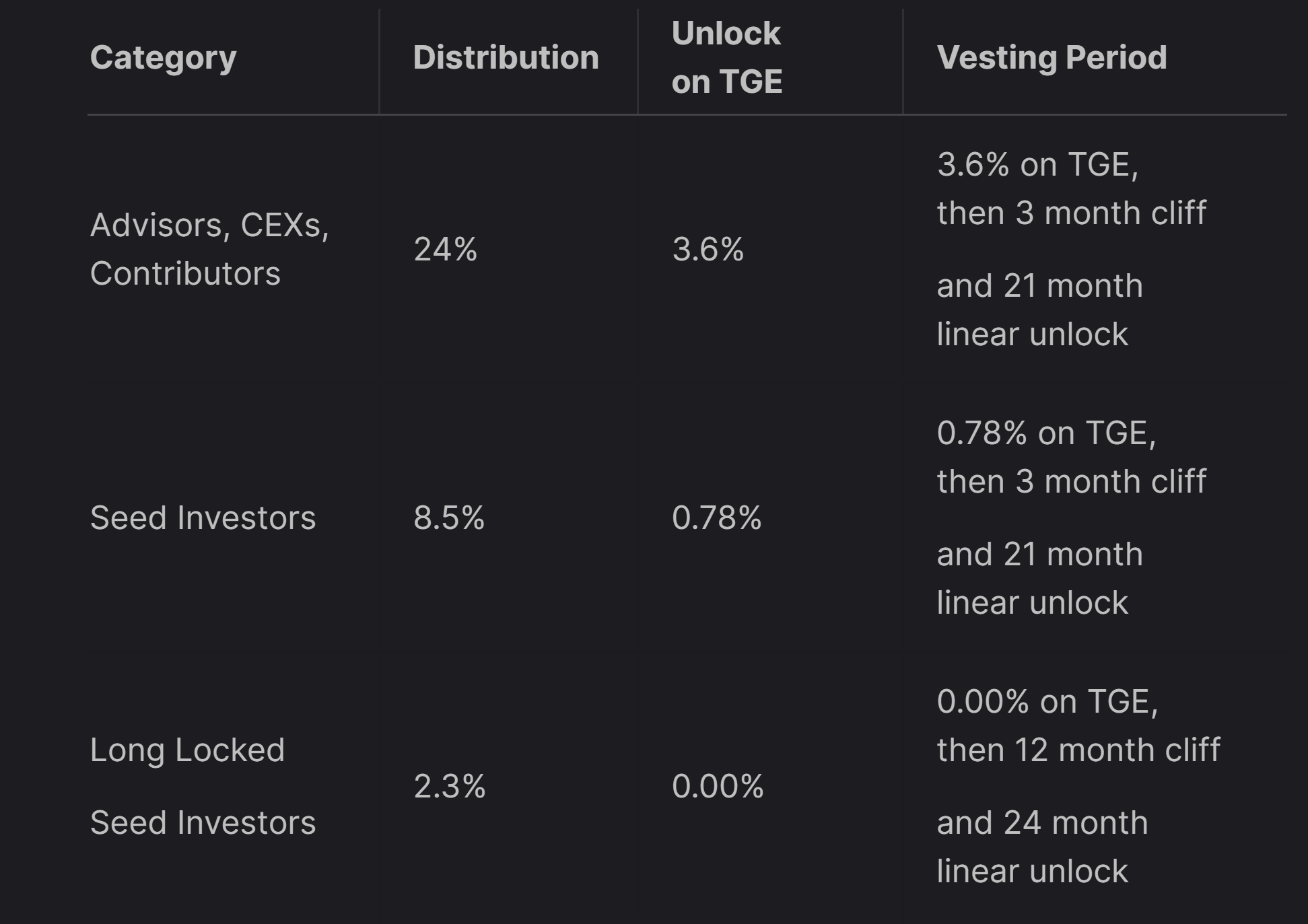Click the Vesting Period column header
Viewport: 1308px width, 924px height.
(1052, 58)
